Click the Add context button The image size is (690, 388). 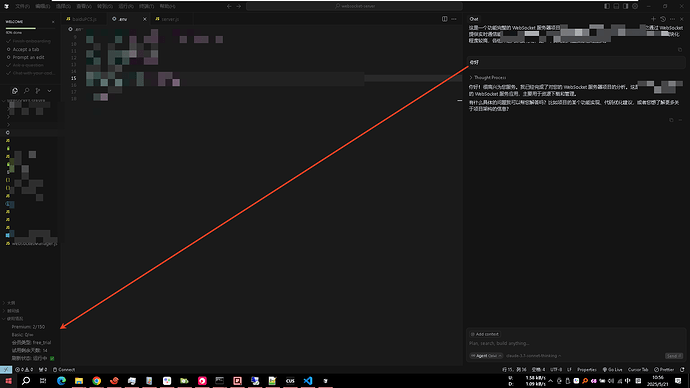click(x=484, y=334)
